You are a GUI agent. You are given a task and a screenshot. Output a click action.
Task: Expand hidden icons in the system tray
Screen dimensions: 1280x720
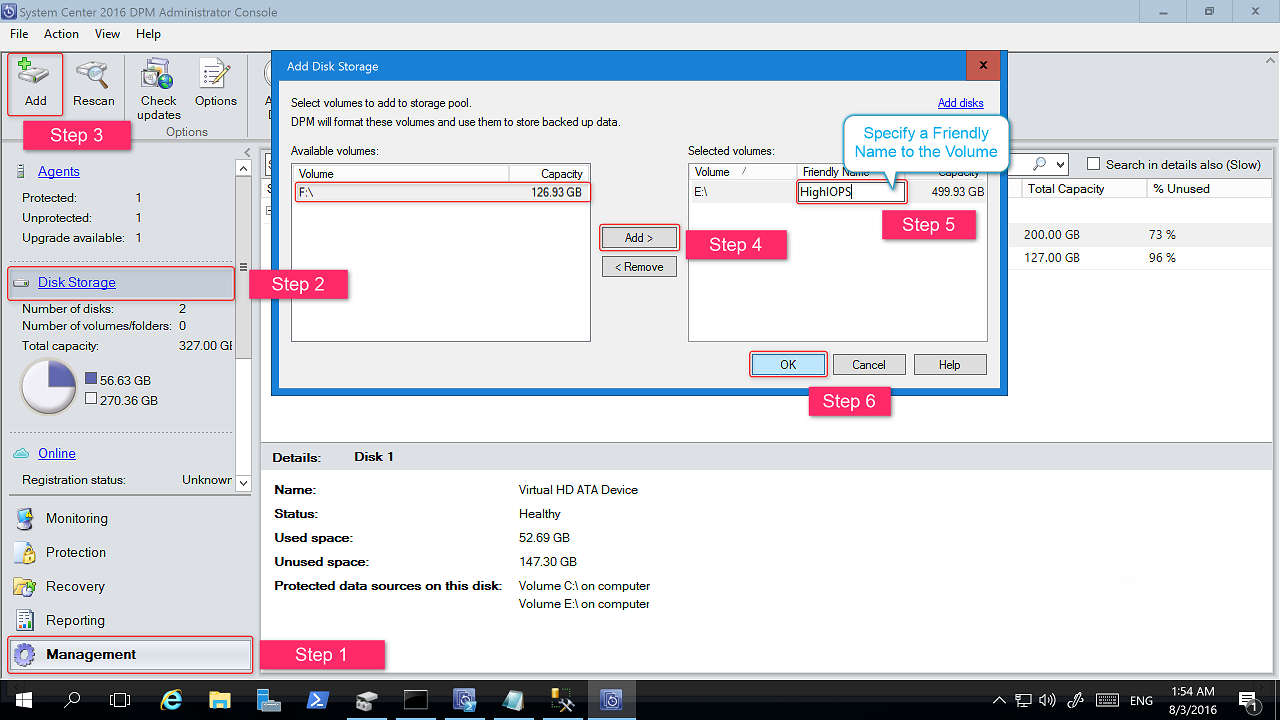coord(999,699)
